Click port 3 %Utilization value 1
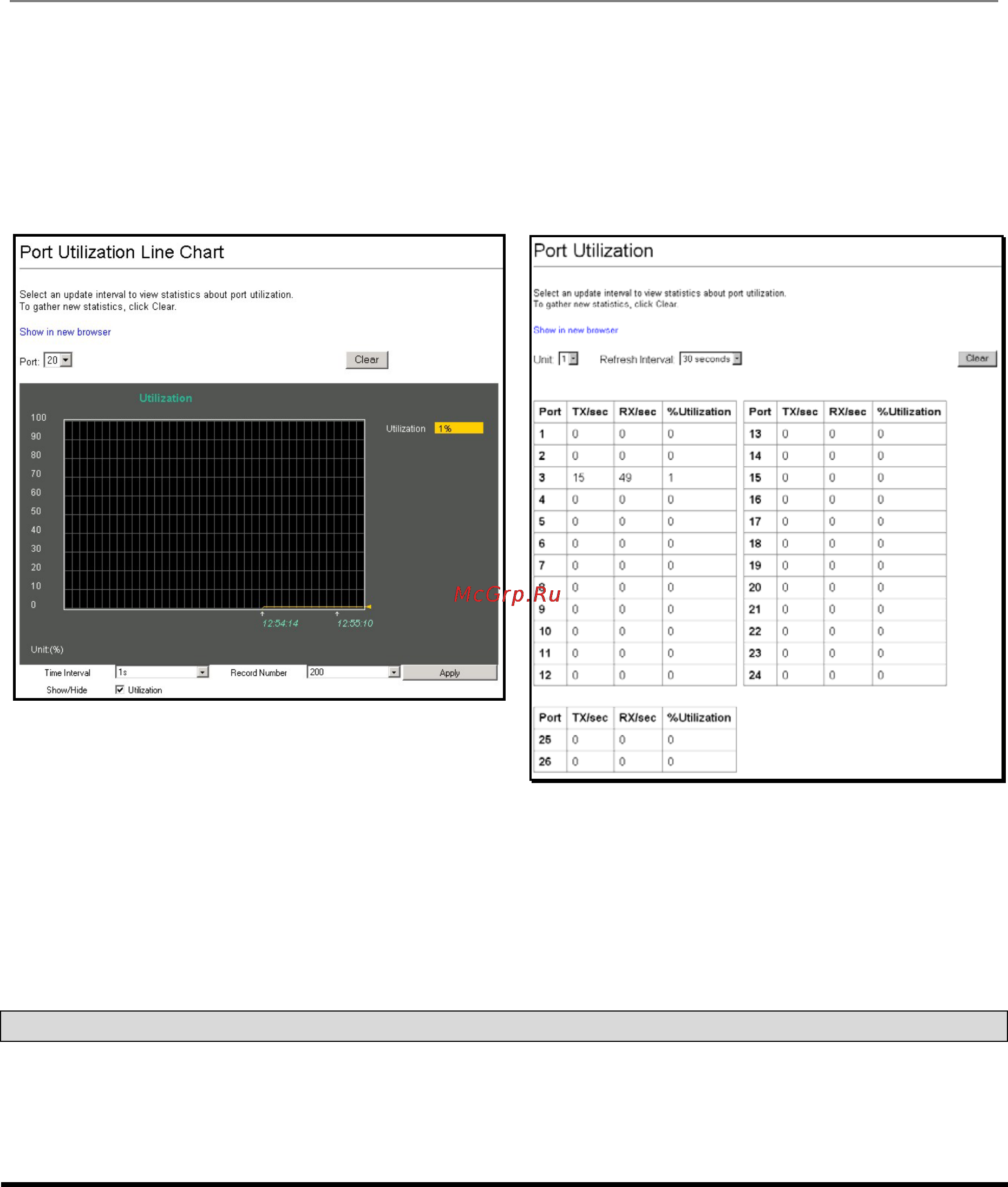This screenshot has width=1008, height=1187. [x=671, y=478]
